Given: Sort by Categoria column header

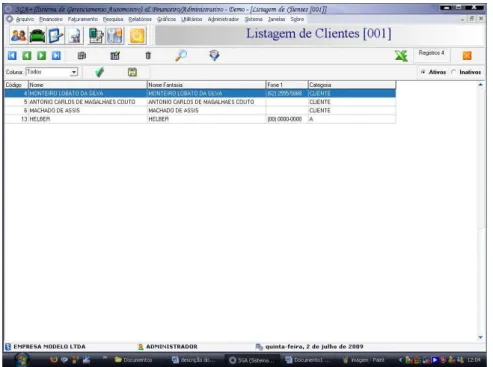Looking at the screenshot, I should pos(352,85).
